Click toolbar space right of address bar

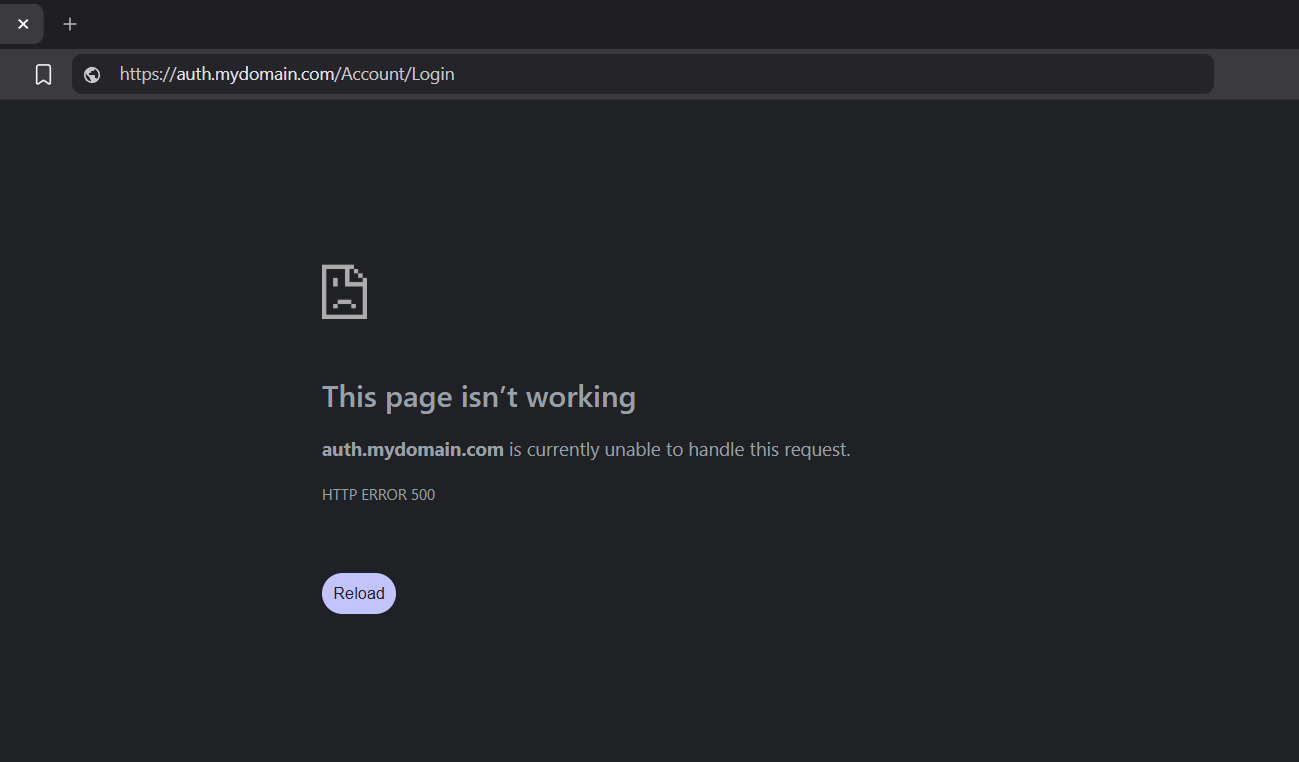tap(1255, 74)
